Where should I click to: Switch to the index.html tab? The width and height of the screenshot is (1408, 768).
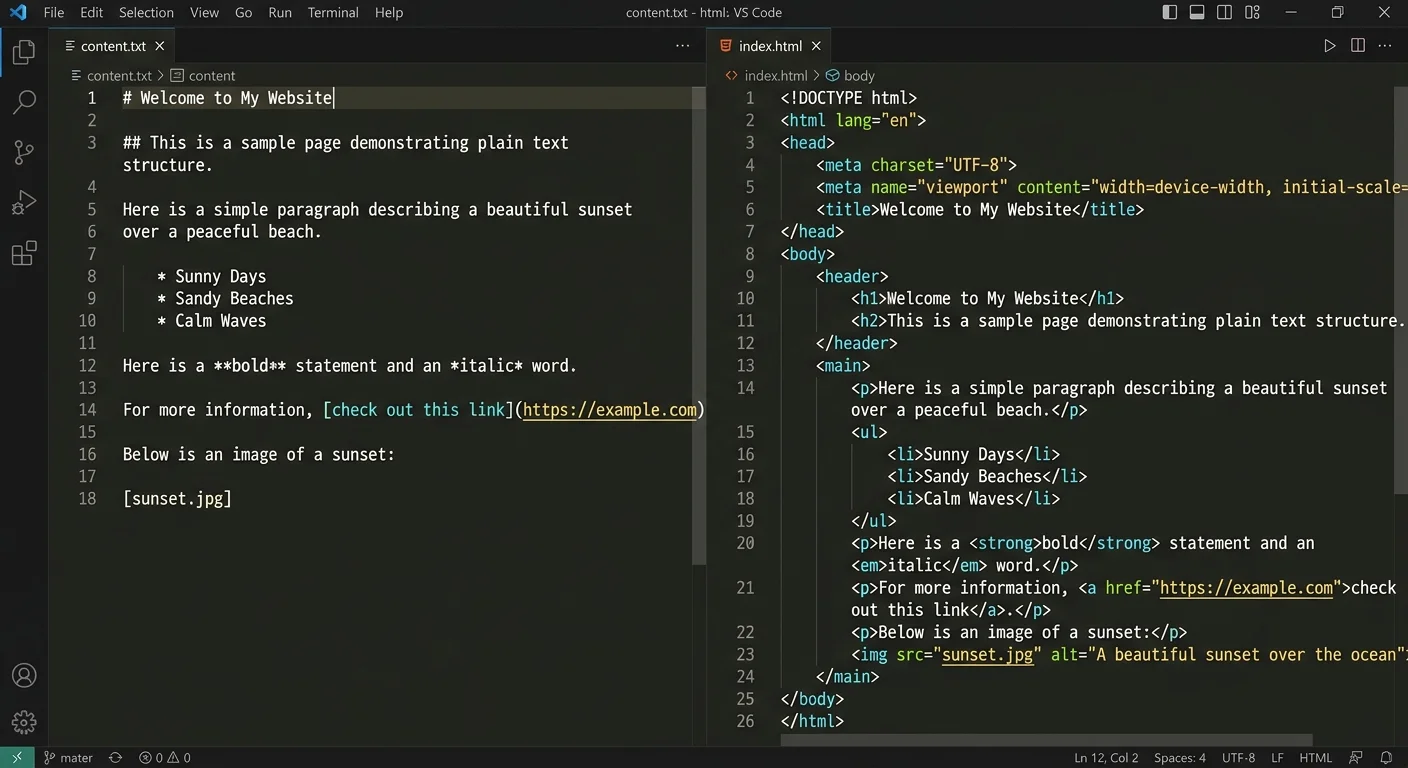click(x=770, y=46)
